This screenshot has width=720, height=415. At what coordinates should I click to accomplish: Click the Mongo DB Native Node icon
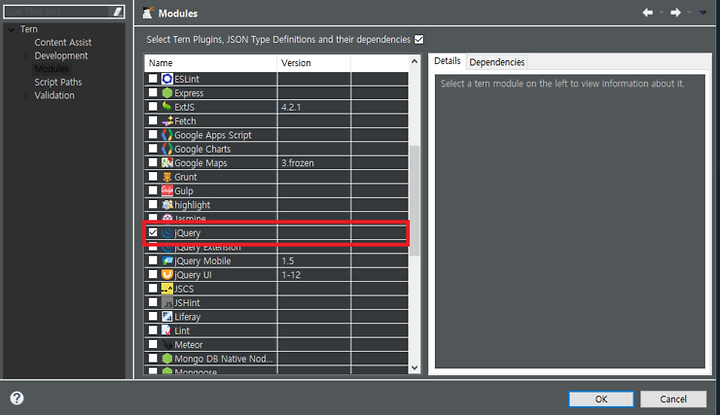point(167,359)
